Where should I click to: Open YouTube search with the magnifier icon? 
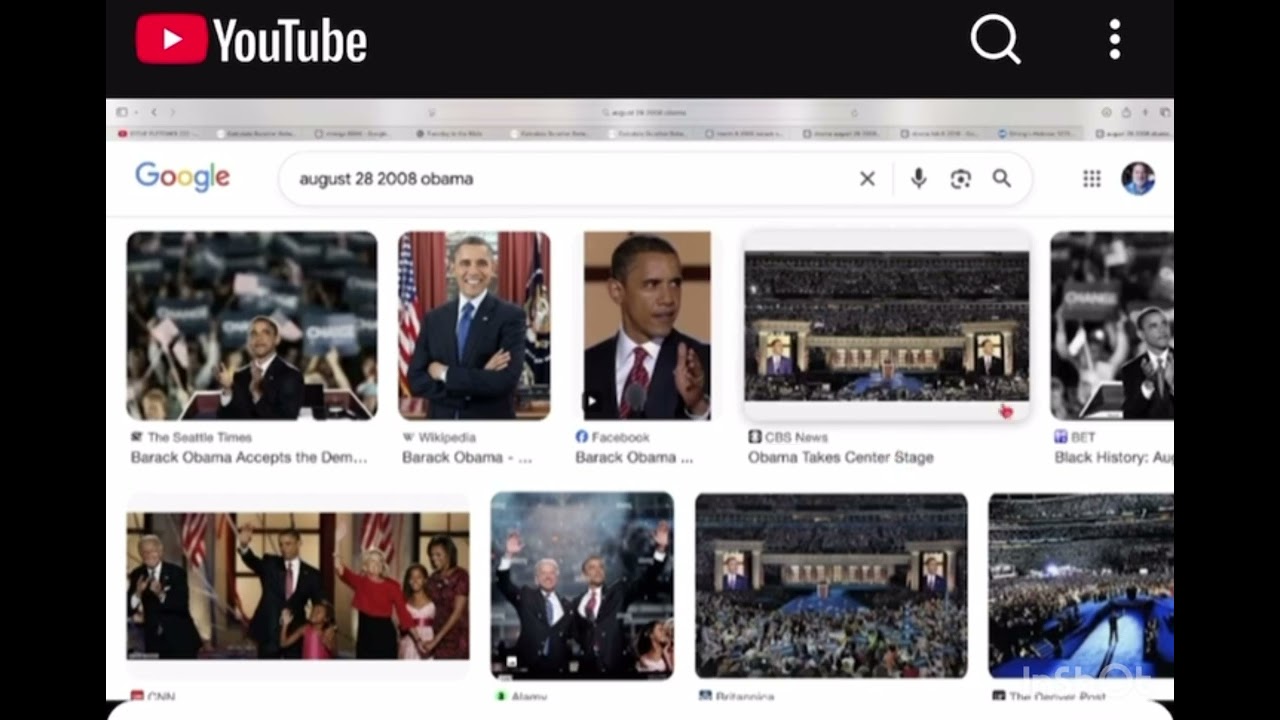pyautogui.click(x=995, y=40)
